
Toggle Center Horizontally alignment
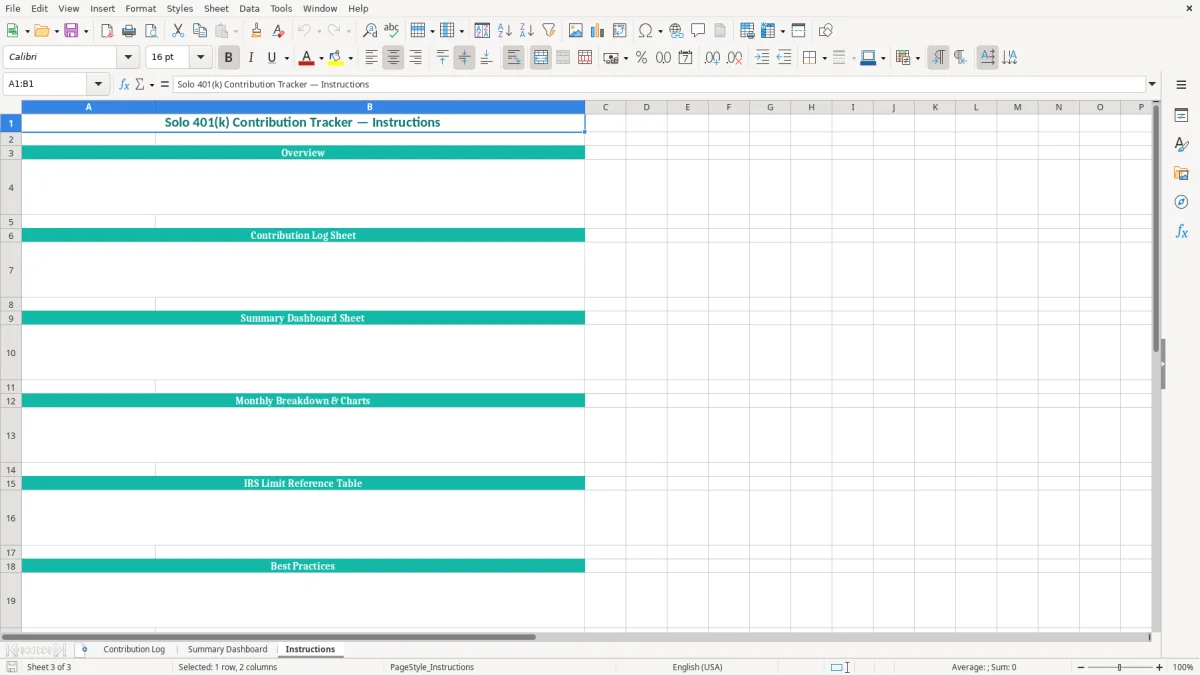393,58
